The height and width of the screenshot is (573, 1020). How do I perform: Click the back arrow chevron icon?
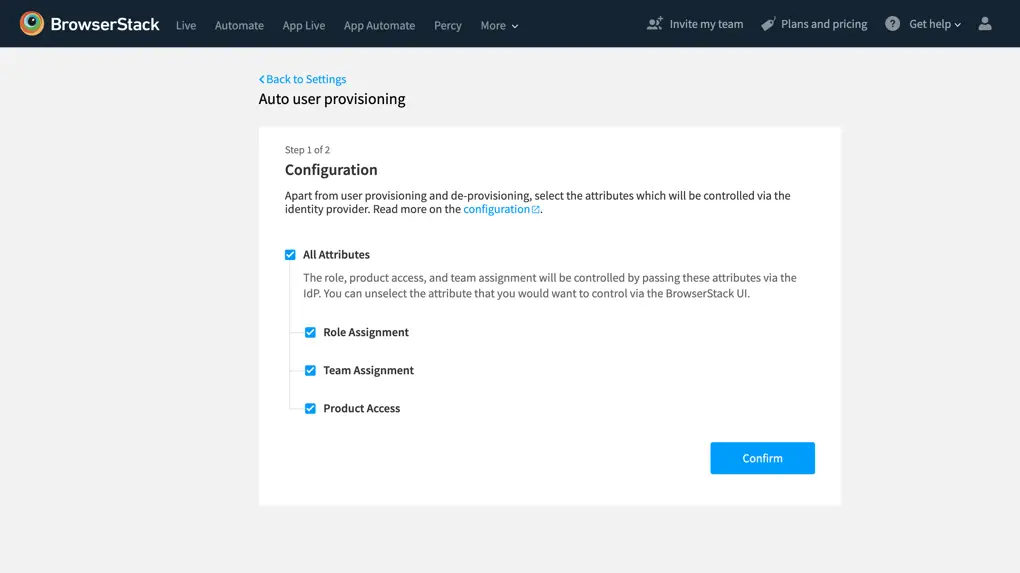pos(262,80)
